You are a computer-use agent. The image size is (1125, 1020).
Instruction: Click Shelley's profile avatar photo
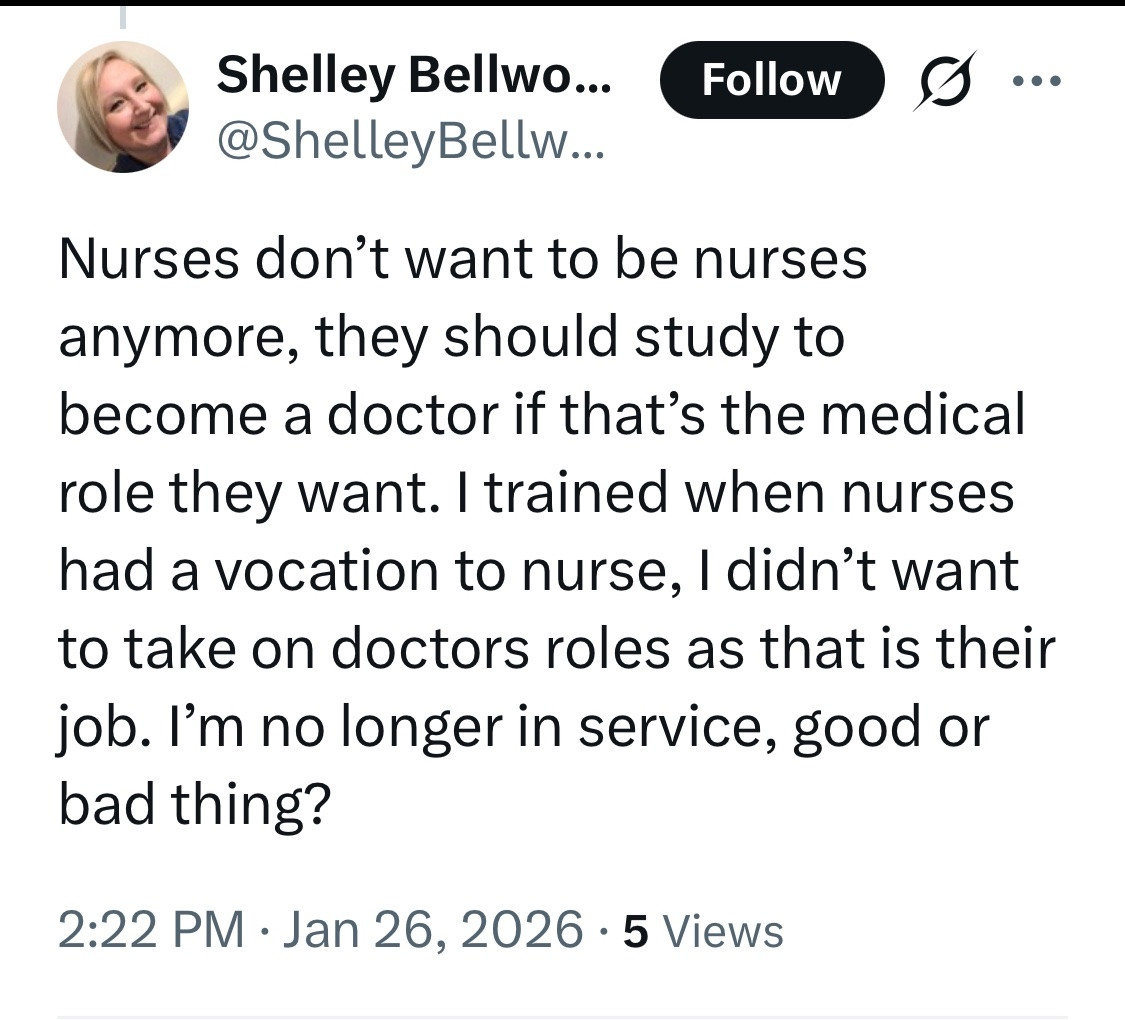[122, 107]
